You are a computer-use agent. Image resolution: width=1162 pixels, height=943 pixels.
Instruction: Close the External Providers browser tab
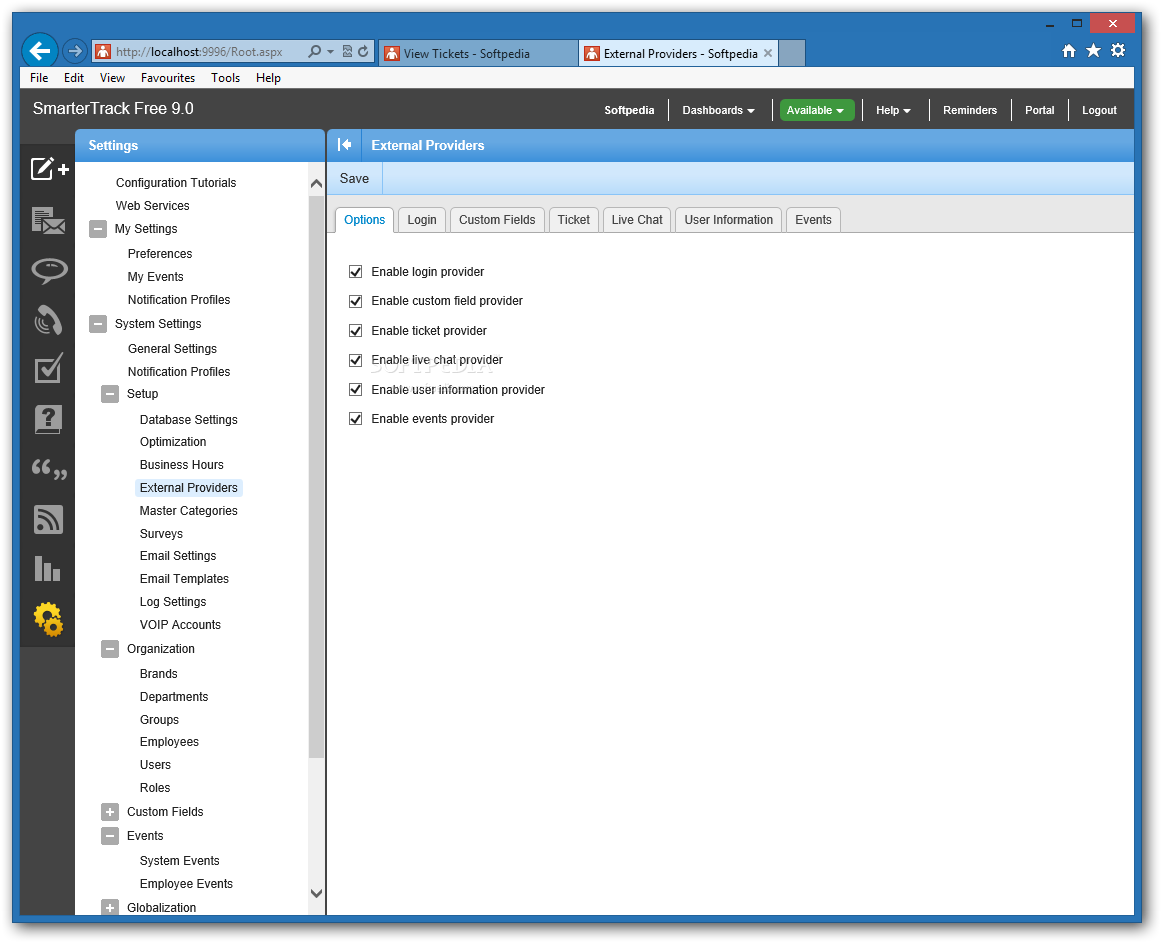[x=768, y=53]
